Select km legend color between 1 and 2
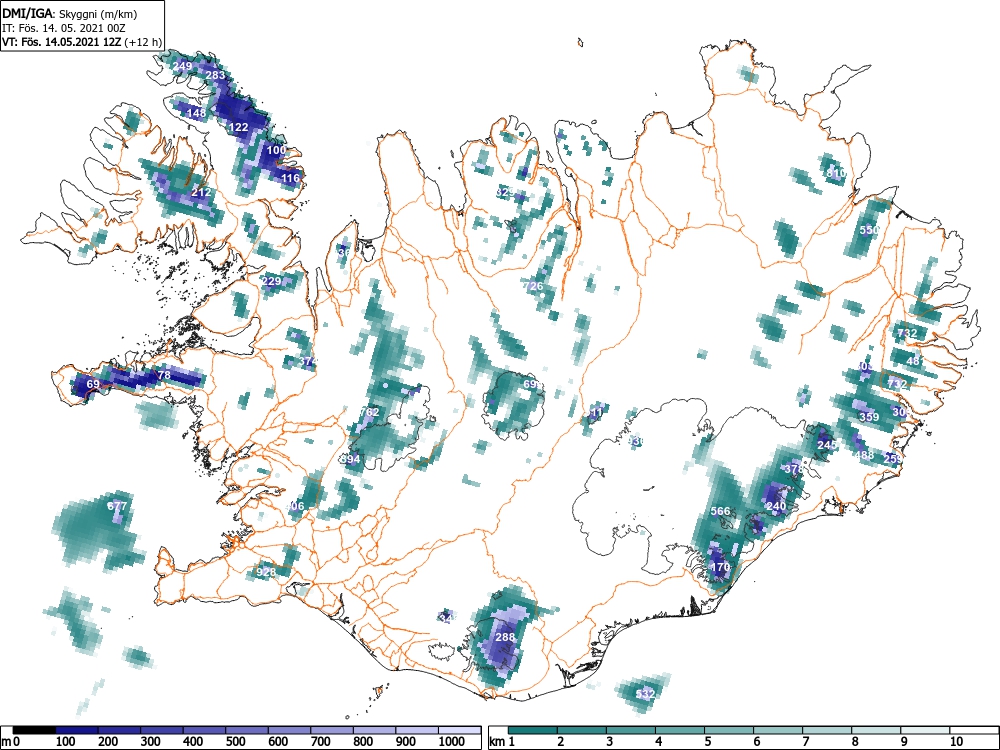Image resolution: width=1000 pixels, height=750 pixels. click(533, 730)
